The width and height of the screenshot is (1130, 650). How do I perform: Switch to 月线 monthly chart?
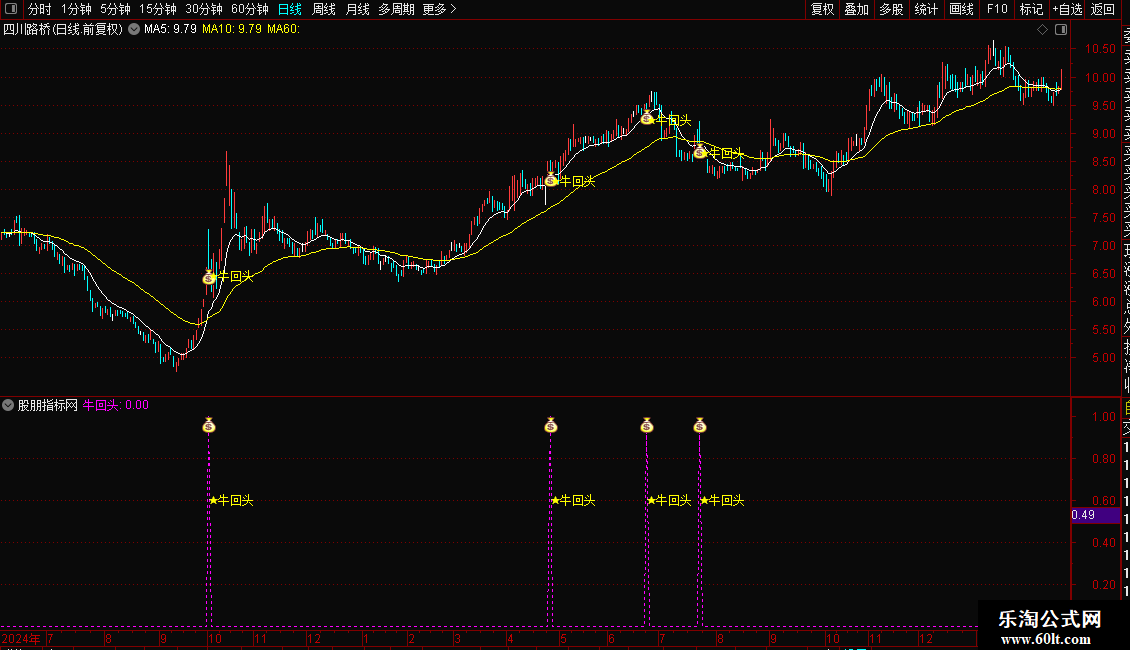point(357,9)
